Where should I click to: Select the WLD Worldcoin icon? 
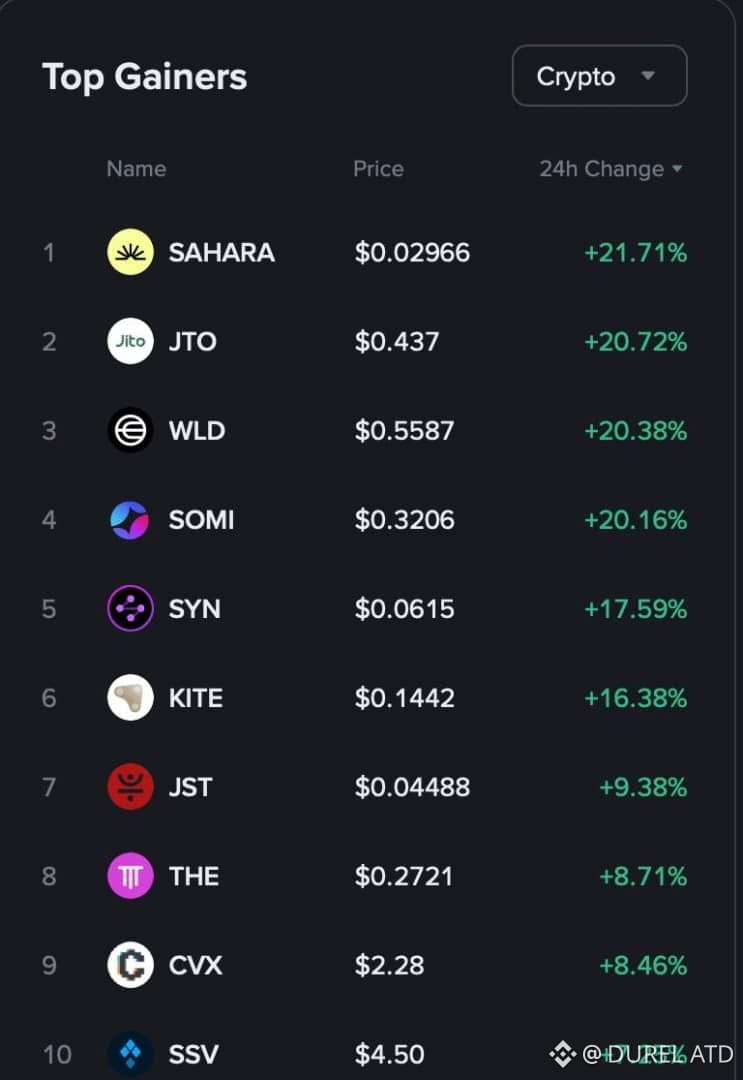coord(130,430)
